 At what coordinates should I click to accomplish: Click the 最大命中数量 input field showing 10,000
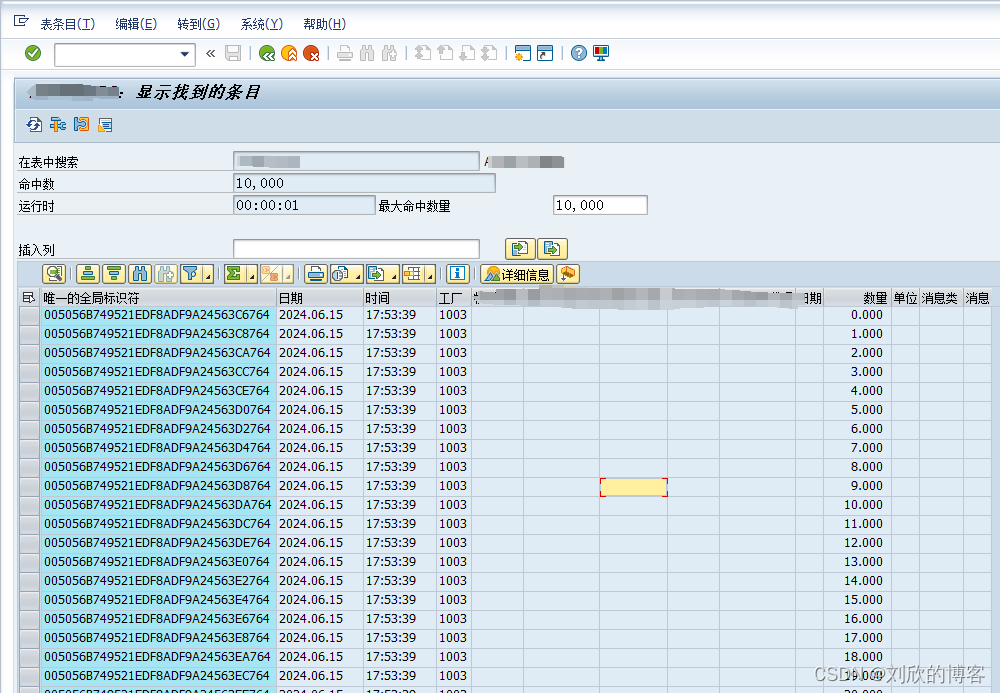[599, 204]
